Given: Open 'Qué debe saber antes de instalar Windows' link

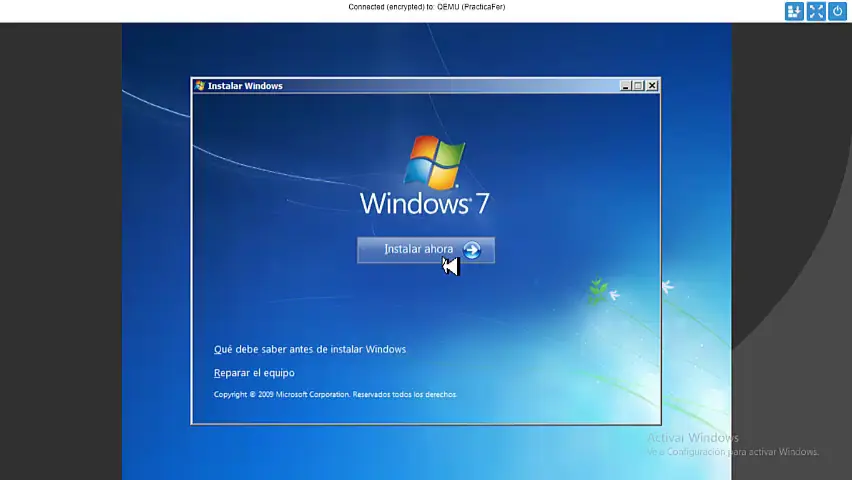Looking at the screenshot, I should [x=310, y=349].
